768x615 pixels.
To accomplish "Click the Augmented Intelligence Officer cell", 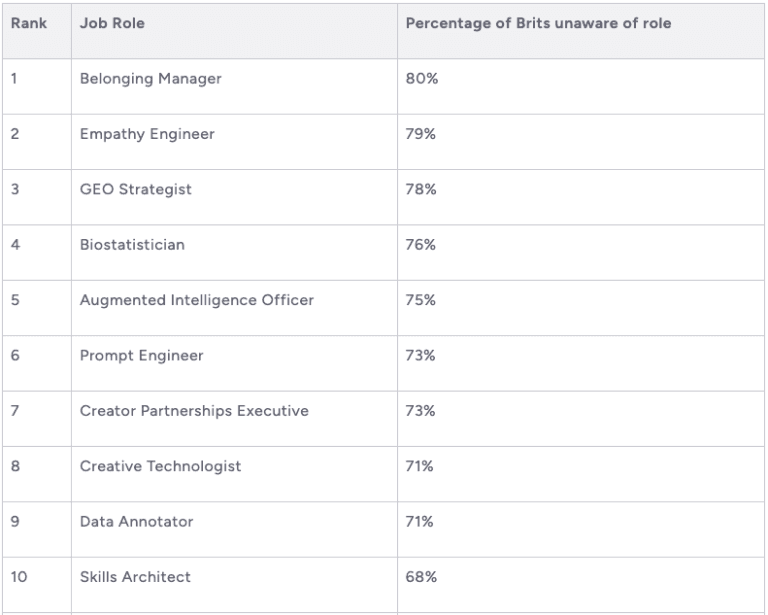I will 197,300.
